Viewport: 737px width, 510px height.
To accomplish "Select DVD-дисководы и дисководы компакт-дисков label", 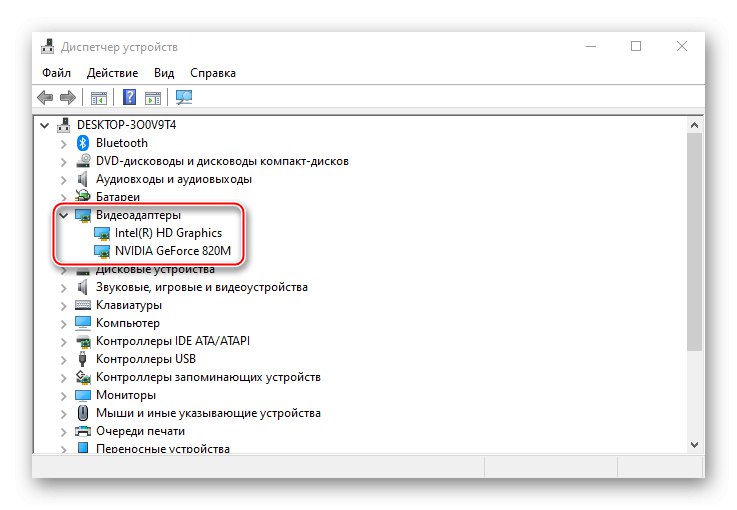I will click(222, 161).
